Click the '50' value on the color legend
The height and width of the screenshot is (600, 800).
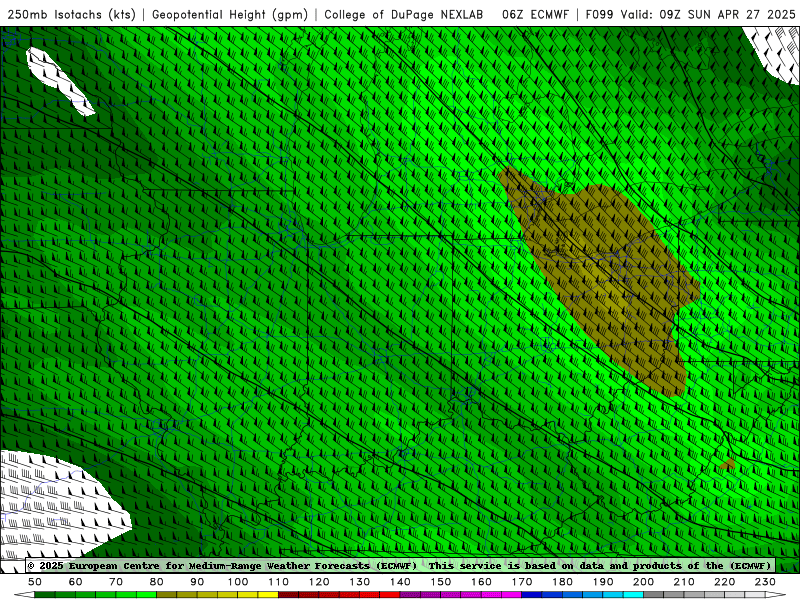pyautogui.click(x=35, y=582)
